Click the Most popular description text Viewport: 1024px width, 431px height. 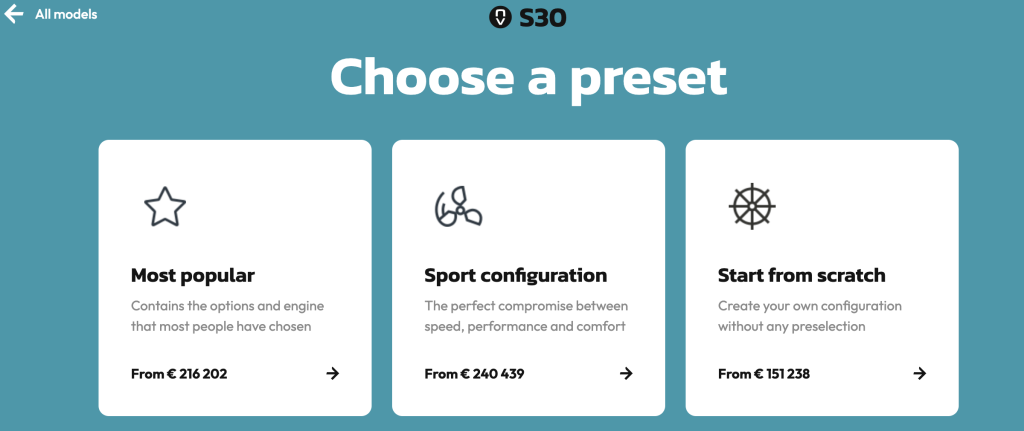point(227,316)
